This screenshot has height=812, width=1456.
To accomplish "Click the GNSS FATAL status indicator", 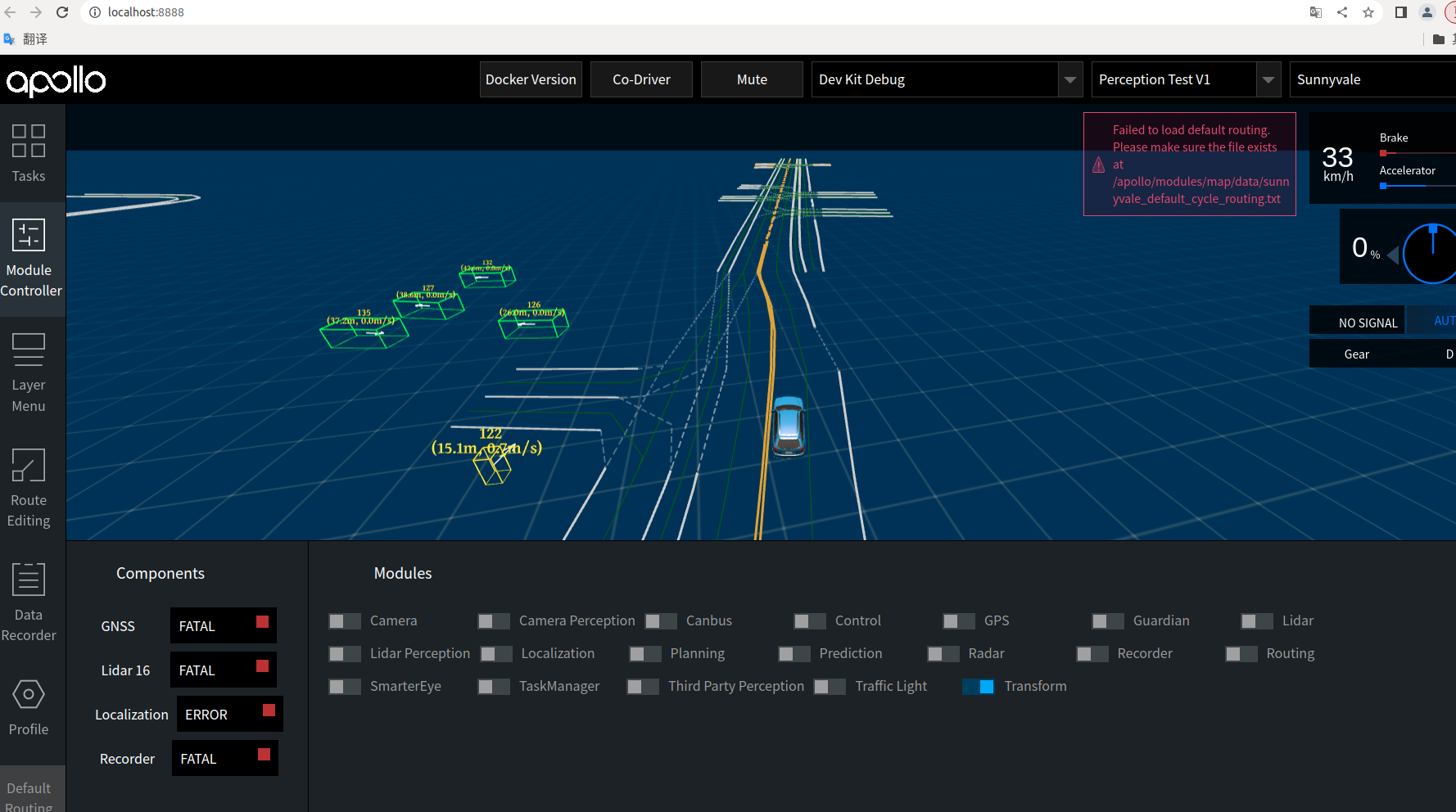I will coord(224,626).
